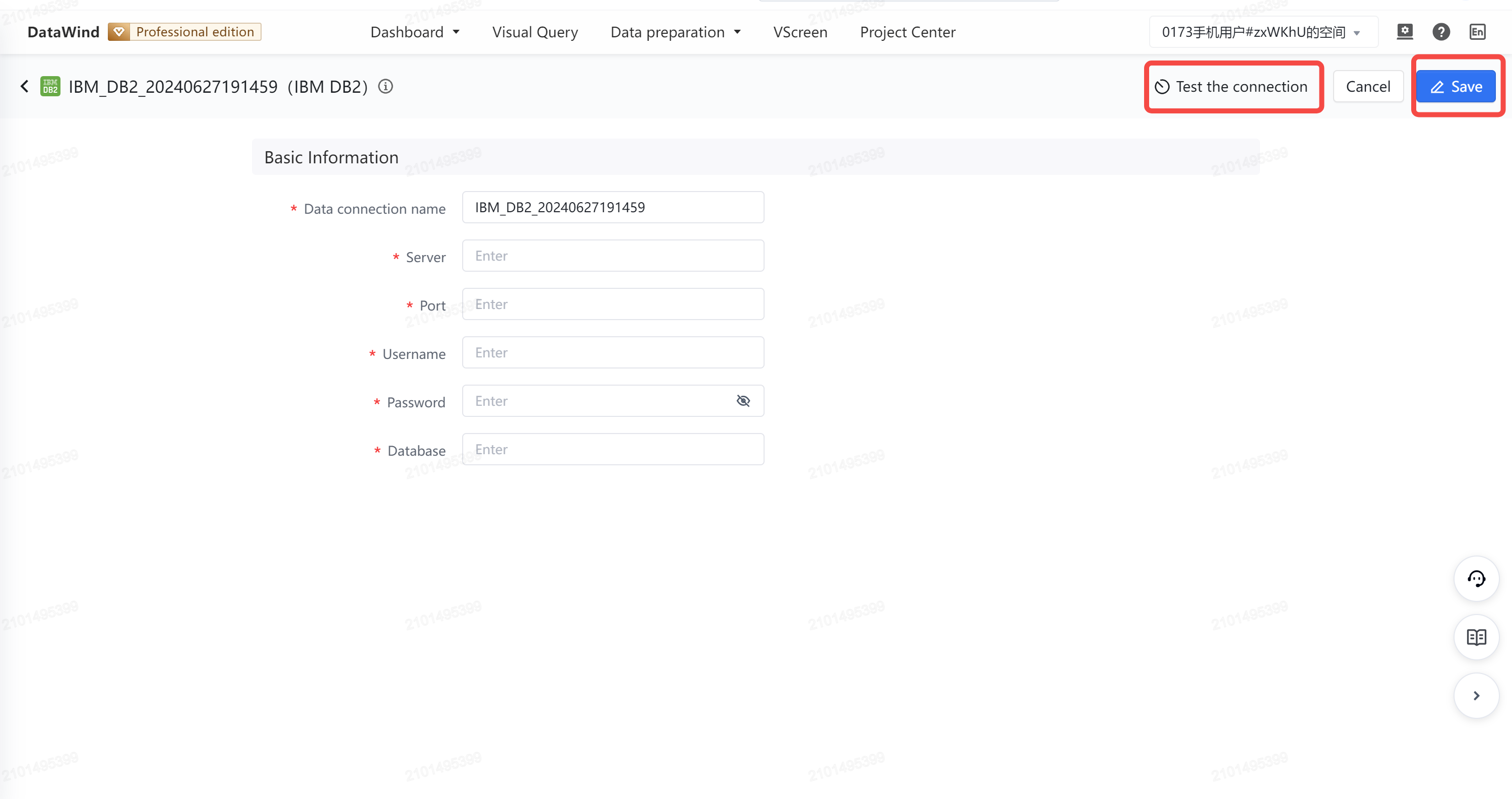The width and height of the screenshot is (1512, 799).
Task: Open the workspace selector dropdown
Action: (x=1263, y=32)
